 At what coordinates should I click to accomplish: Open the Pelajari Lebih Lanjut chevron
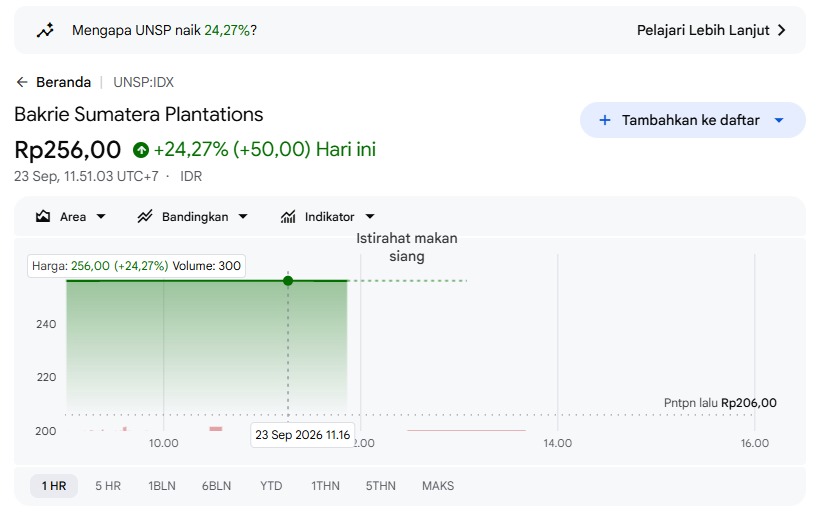tap(782, 30)
